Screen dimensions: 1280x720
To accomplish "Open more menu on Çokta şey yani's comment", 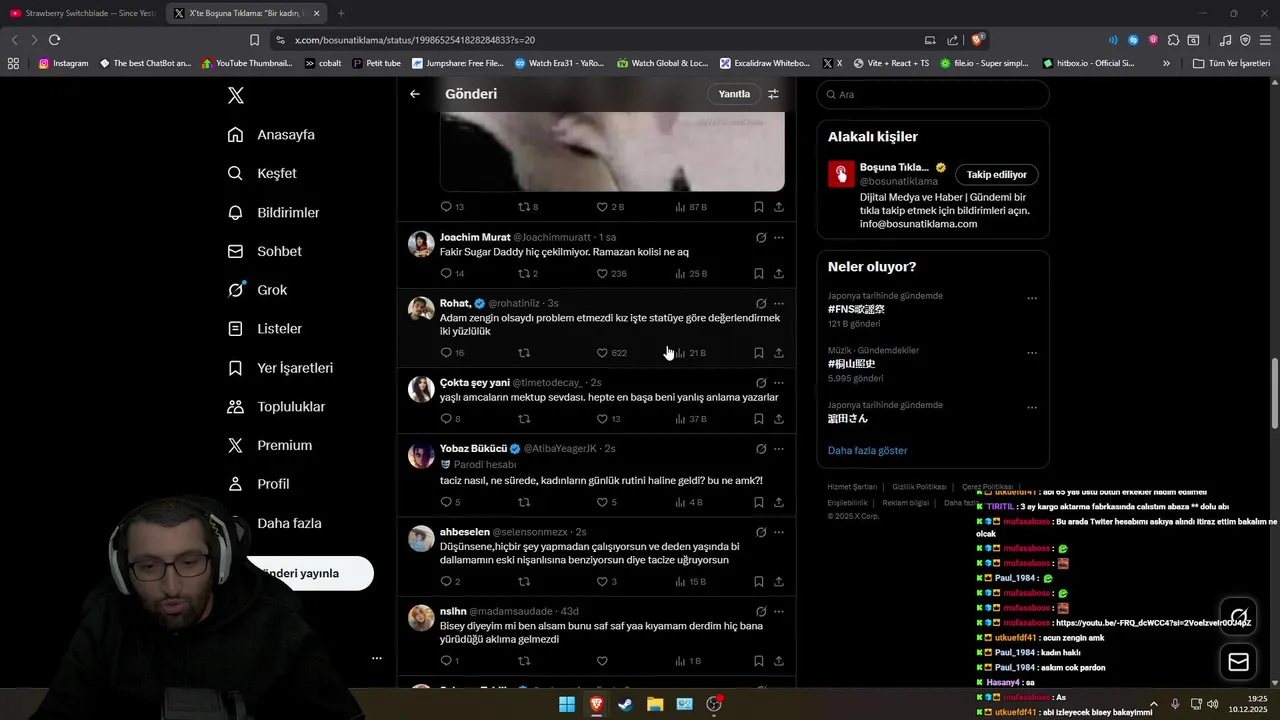I will point(779,382).
